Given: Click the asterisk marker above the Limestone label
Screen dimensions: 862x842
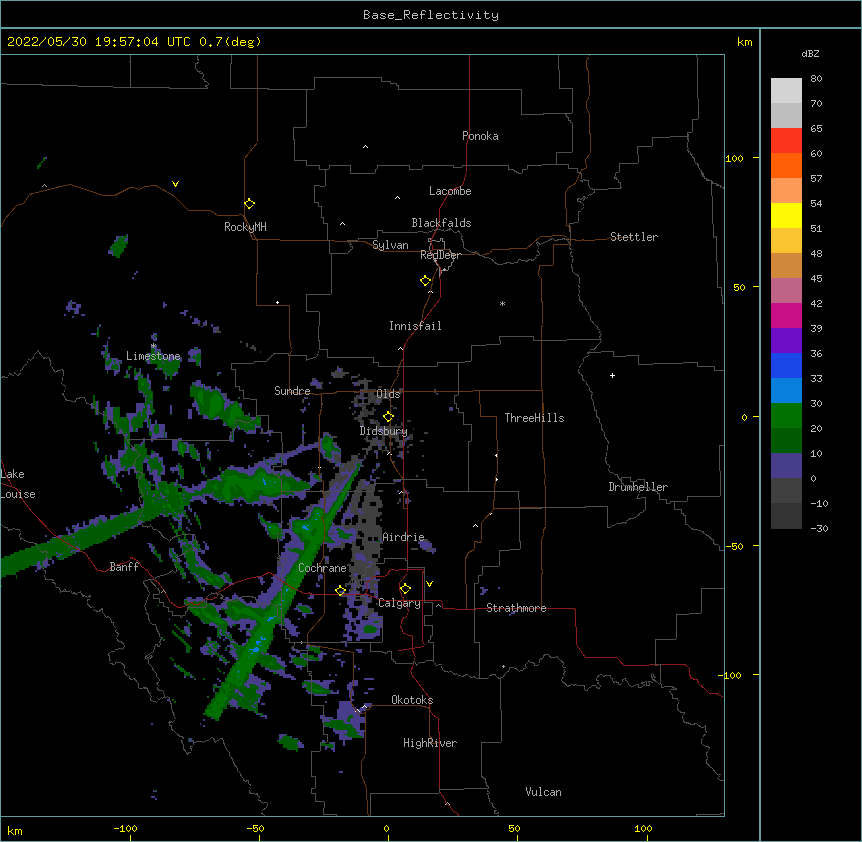Looking at the screenshot, I should coord(153,346).
